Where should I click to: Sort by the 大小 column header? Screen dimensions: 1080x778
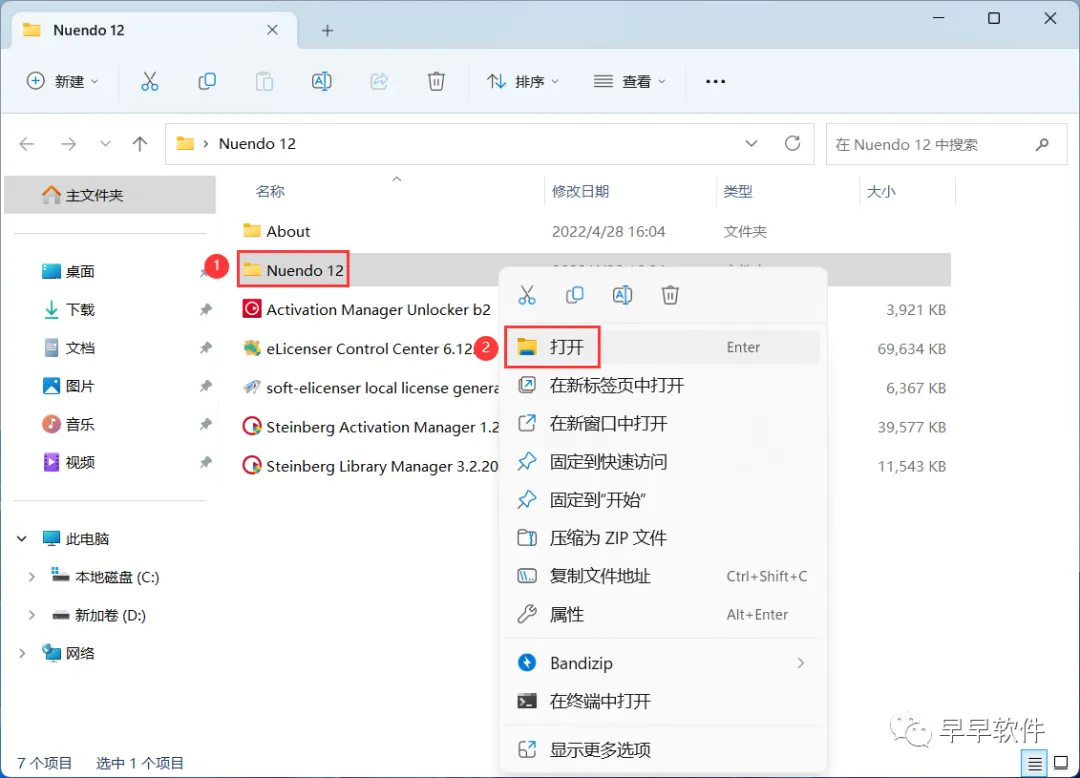(x=881, y=191)
